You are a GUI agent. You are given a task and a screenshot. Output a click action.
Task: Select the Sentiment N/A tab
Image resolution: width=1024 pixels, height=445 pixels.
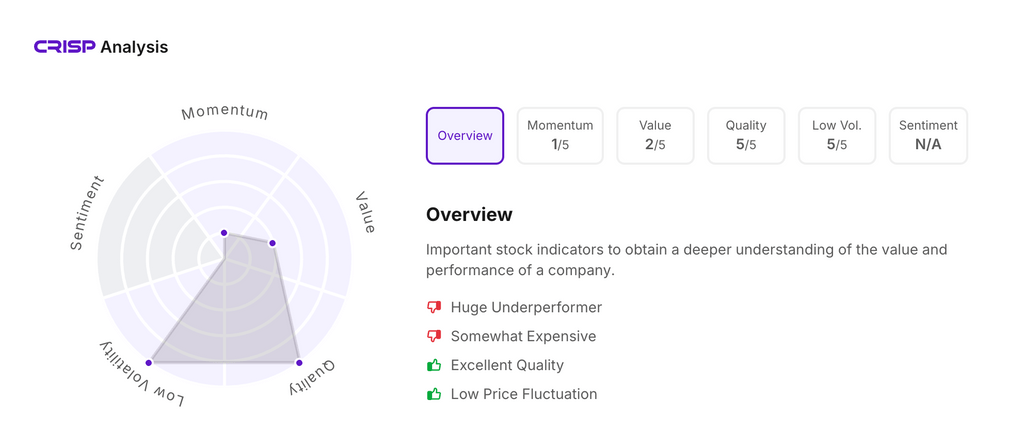[928, 136]
